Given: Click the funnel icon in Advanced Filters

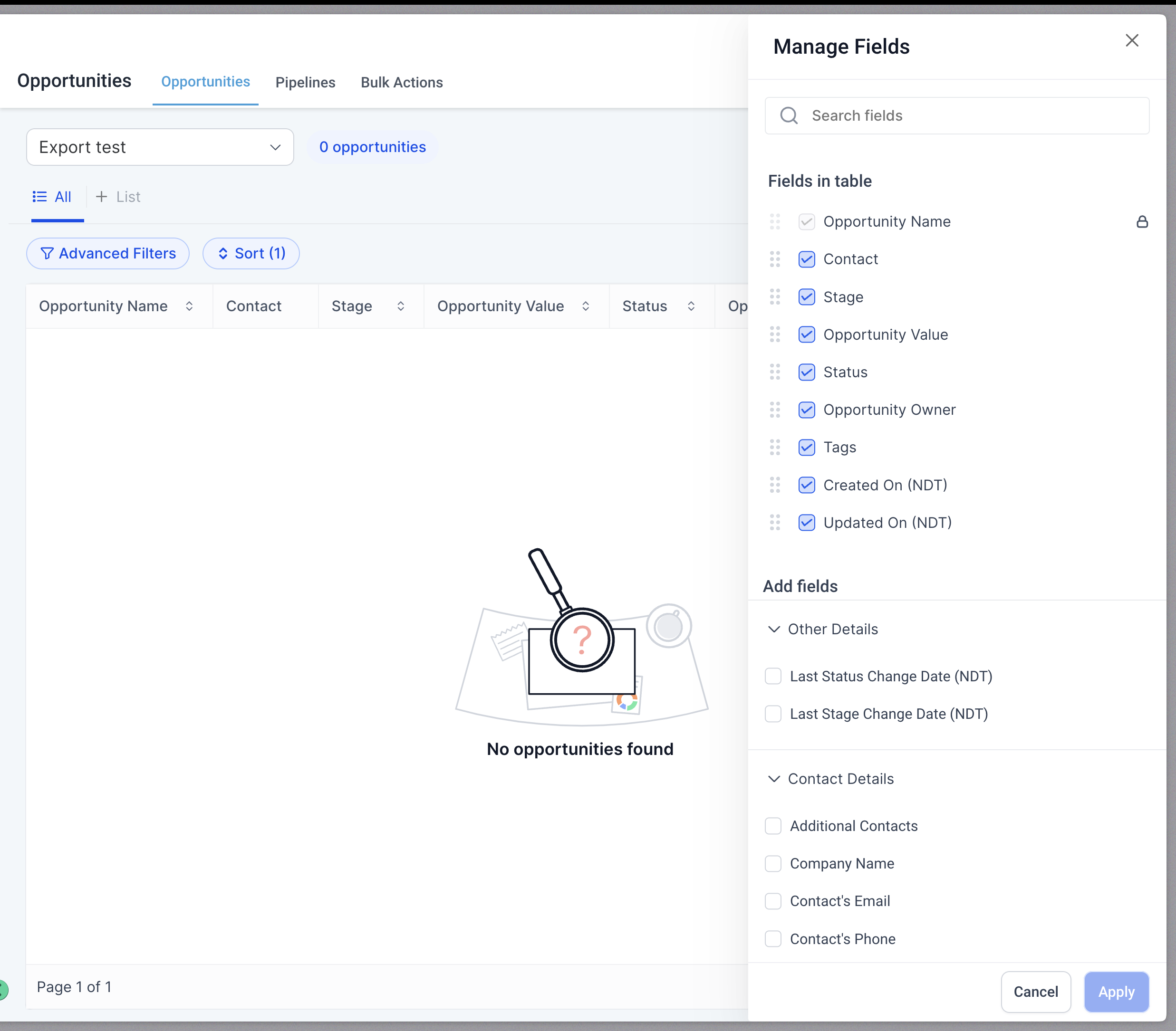Looking at the screenshot, I should 47,254.
